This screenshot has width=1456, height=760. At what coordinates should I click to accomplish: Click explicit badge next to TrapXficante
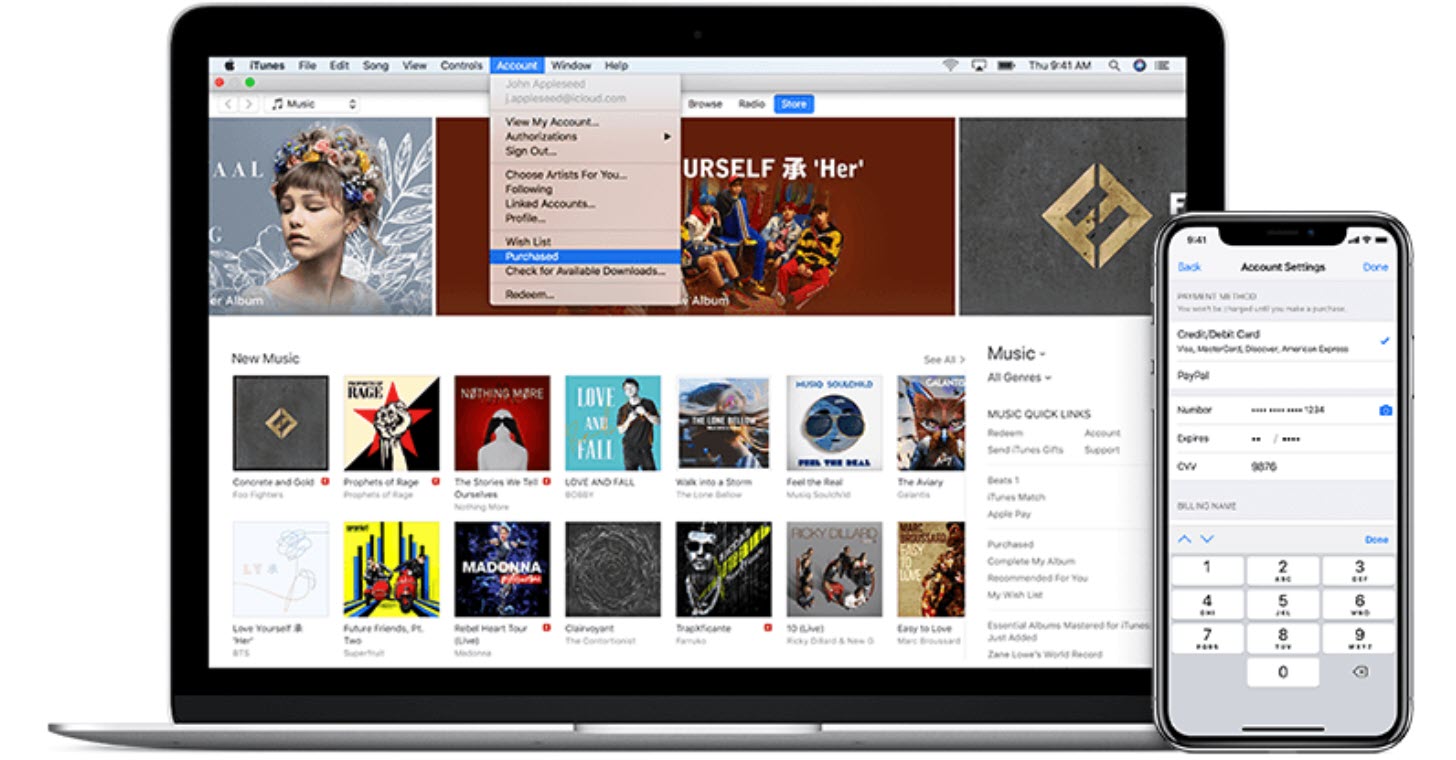tap(767, 628)
